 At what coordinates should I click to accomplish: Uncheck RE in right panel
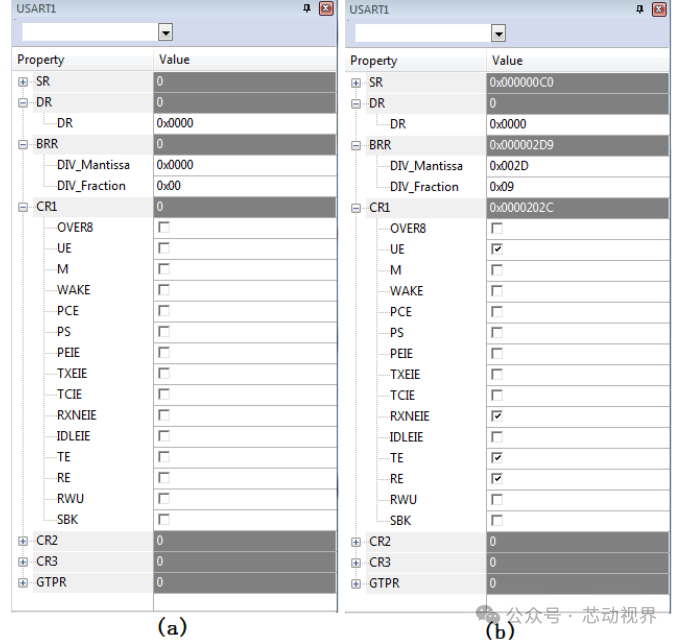[497, 479]
